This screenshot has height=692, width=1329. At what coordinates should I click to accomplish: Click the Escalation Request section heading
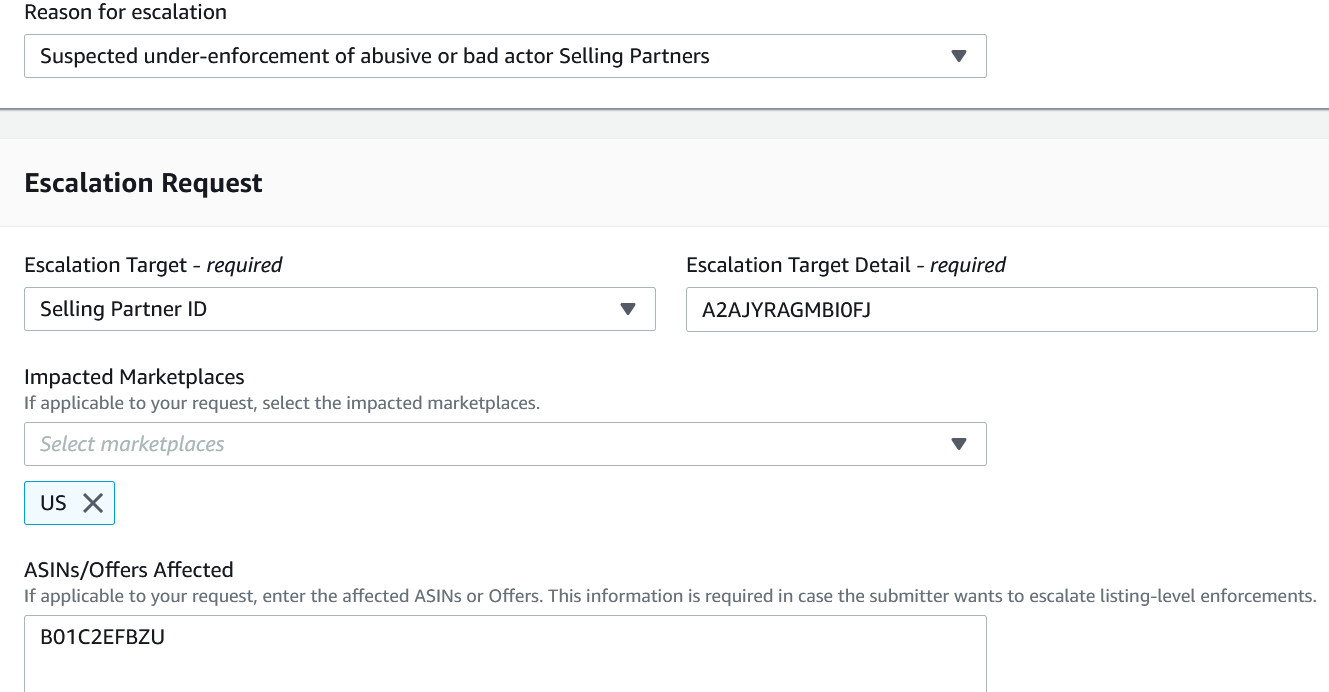[x=143, y=183]
